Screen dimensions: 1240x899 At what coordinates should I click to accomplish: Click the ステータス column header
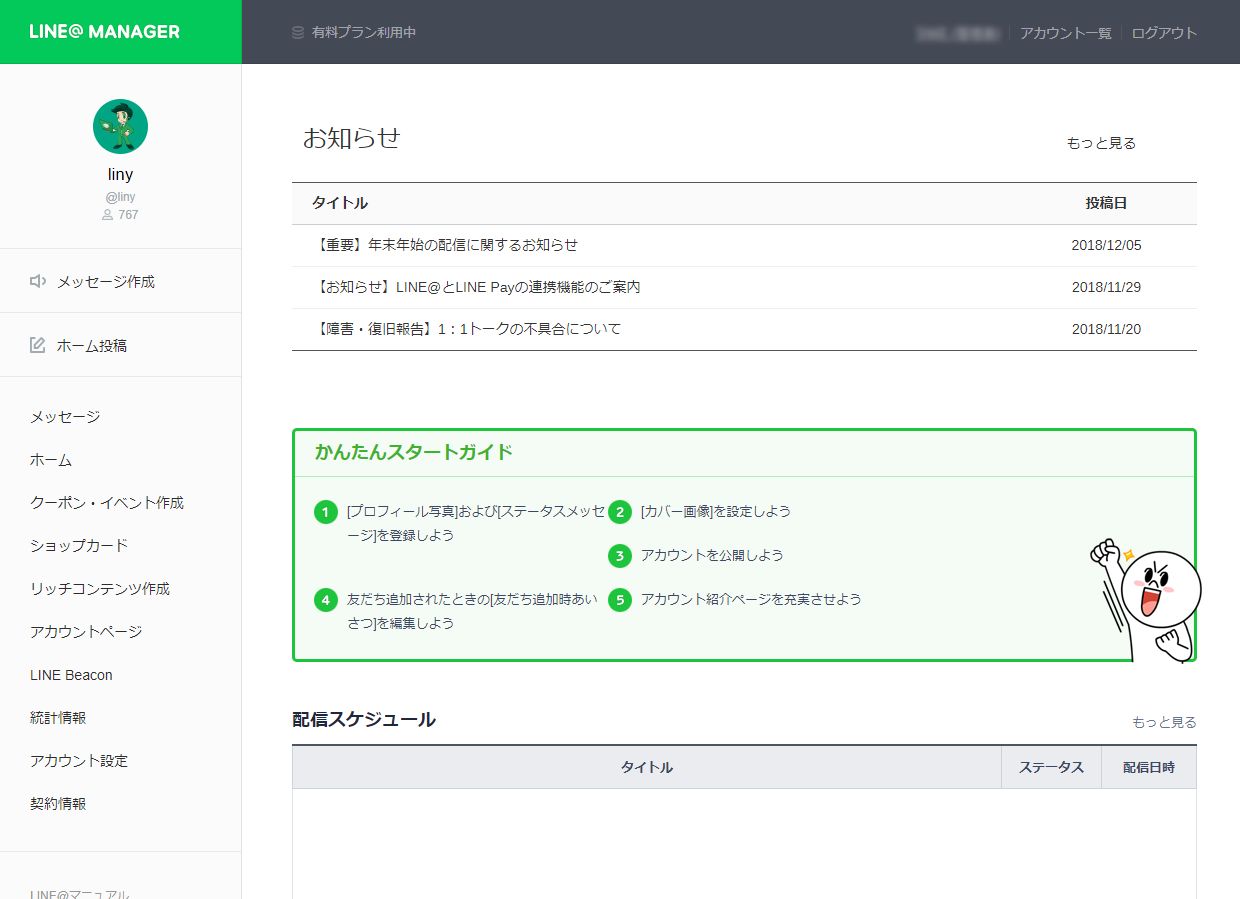point(1051,768)
